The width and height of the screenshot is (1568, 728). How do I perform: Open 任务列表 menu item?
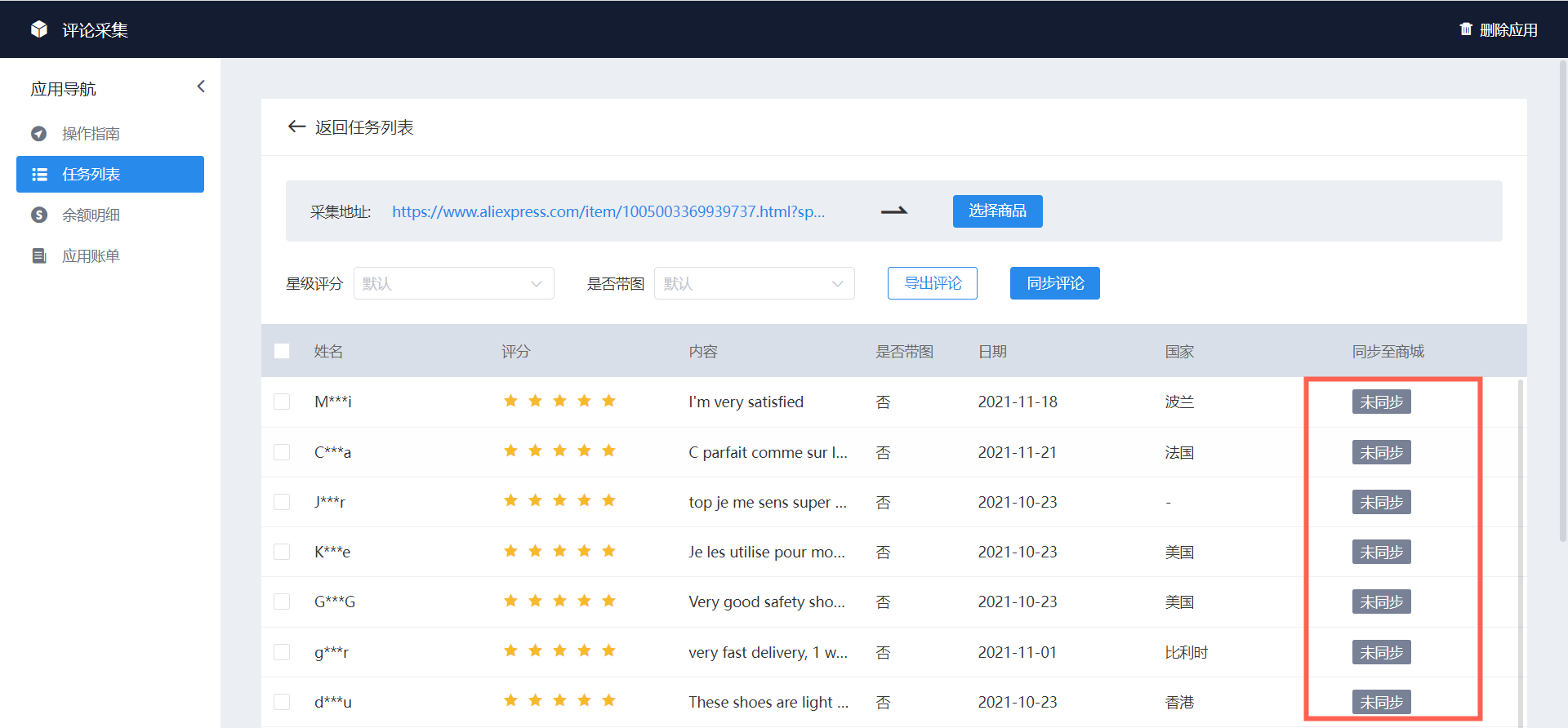coord(110,174)
